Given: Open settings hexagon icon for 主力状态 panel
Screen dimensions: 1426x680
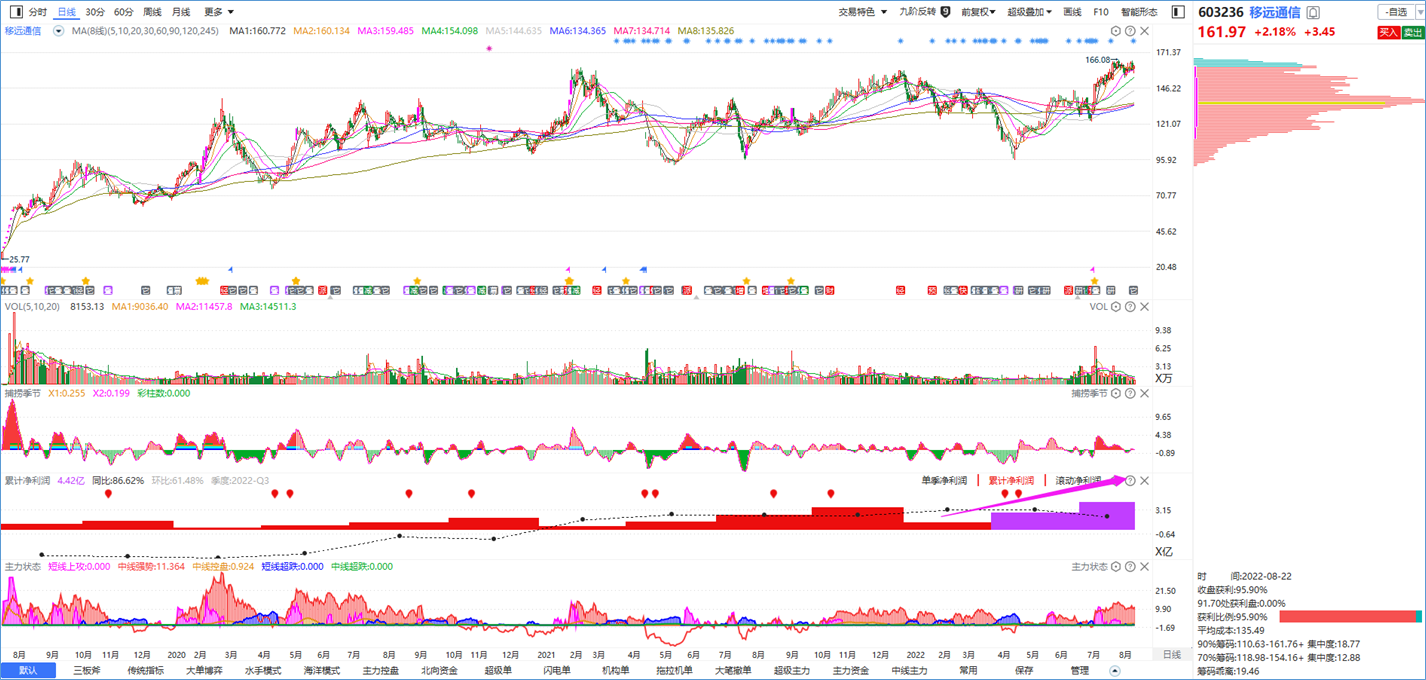Looking at the screenshot, I should pos(1116,567).
